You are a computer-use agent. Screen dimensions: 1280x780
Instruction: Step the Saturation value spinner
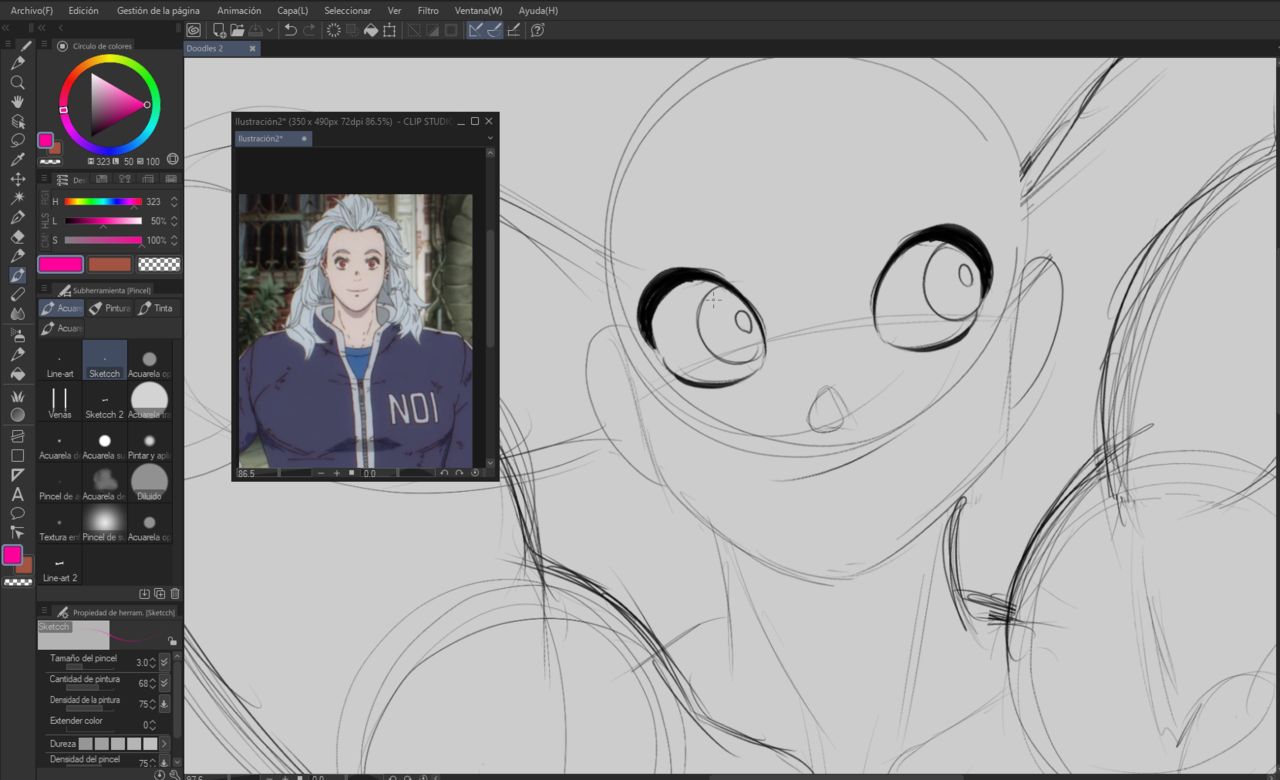click(x=174, y=240)
